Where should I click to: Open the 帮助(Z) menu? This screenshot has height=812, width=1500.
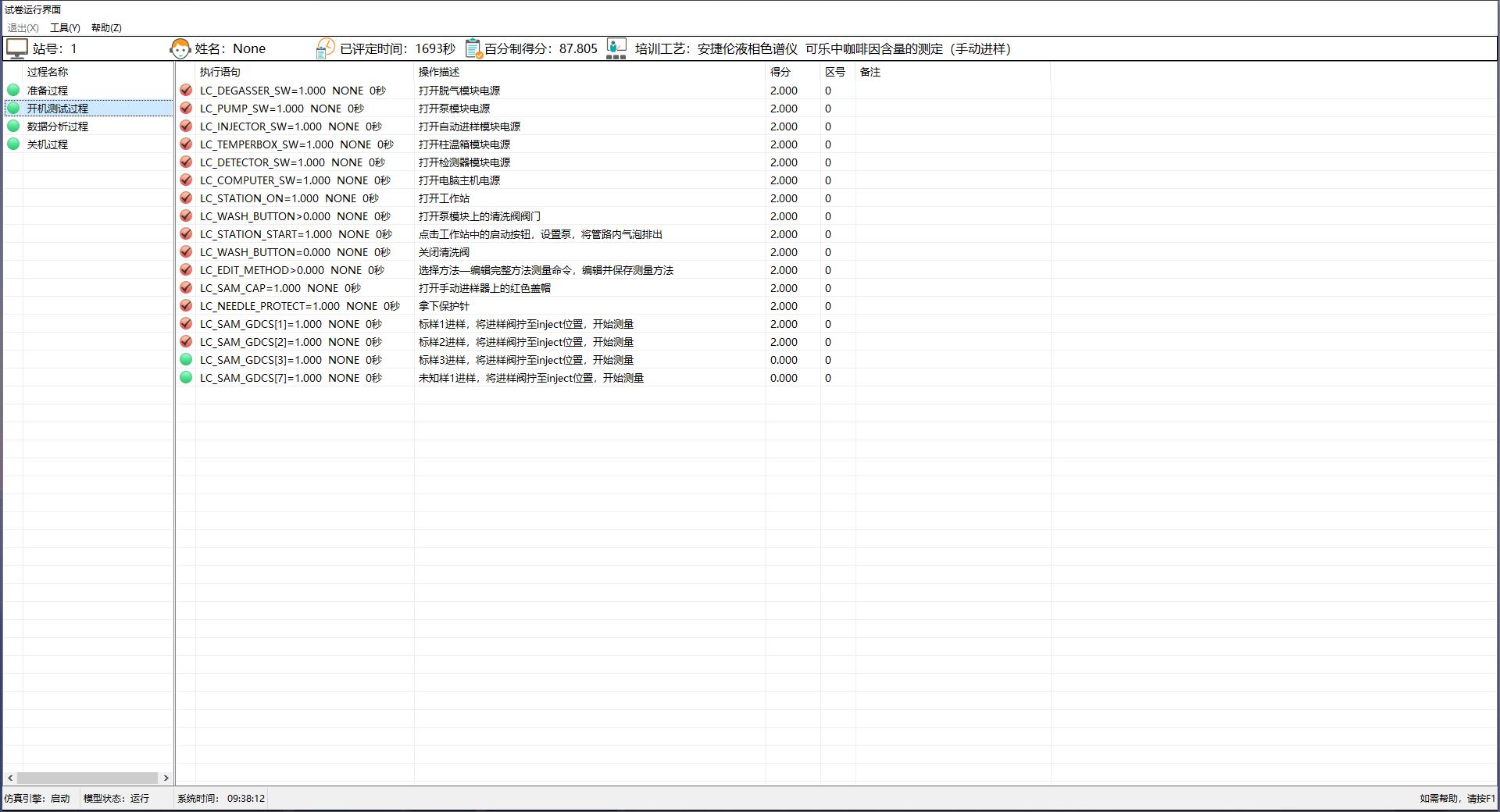point(106,27)
